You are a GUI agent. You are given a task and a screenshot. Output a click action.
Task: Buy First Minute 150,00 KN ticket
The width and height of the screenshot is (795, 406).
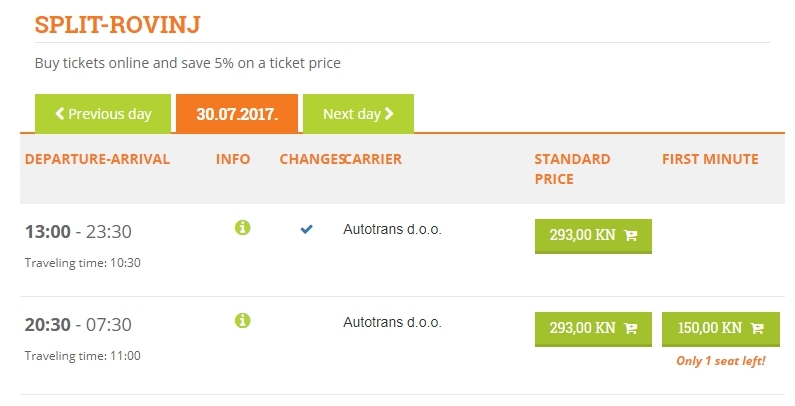coord(720,329)
